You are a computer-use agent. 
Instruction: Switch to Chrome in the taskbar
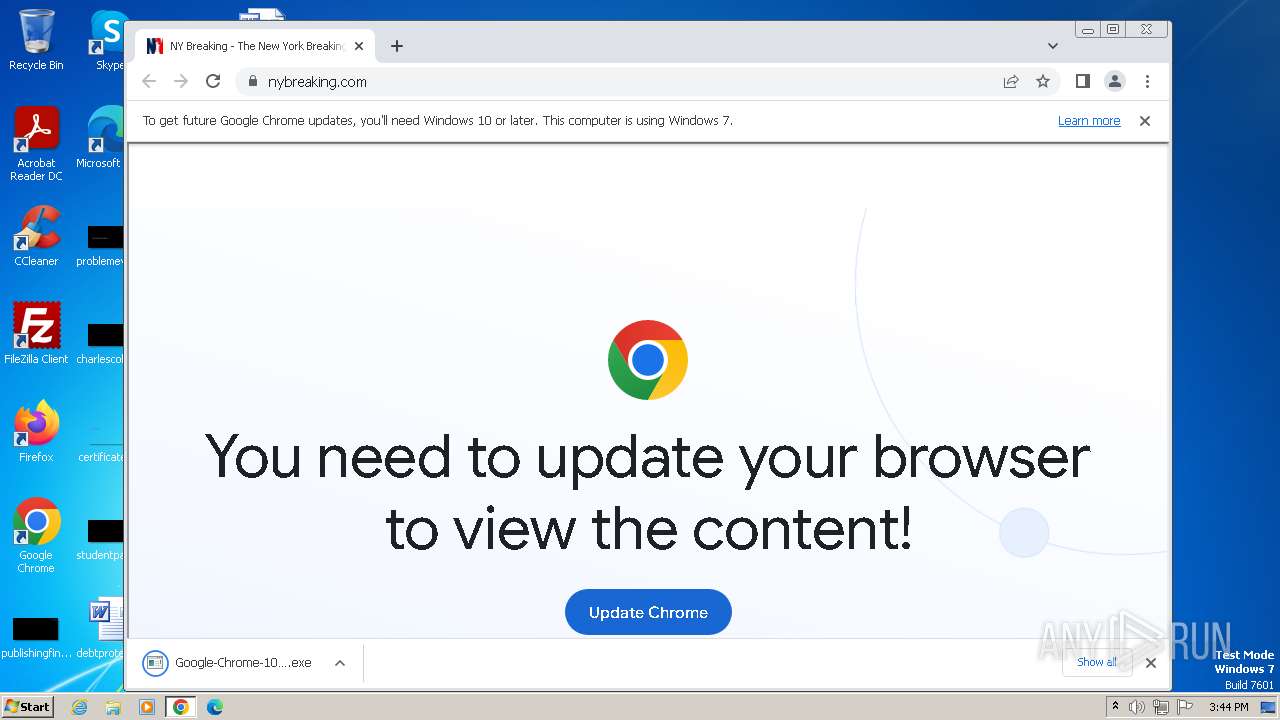click(x=180, y=707)
